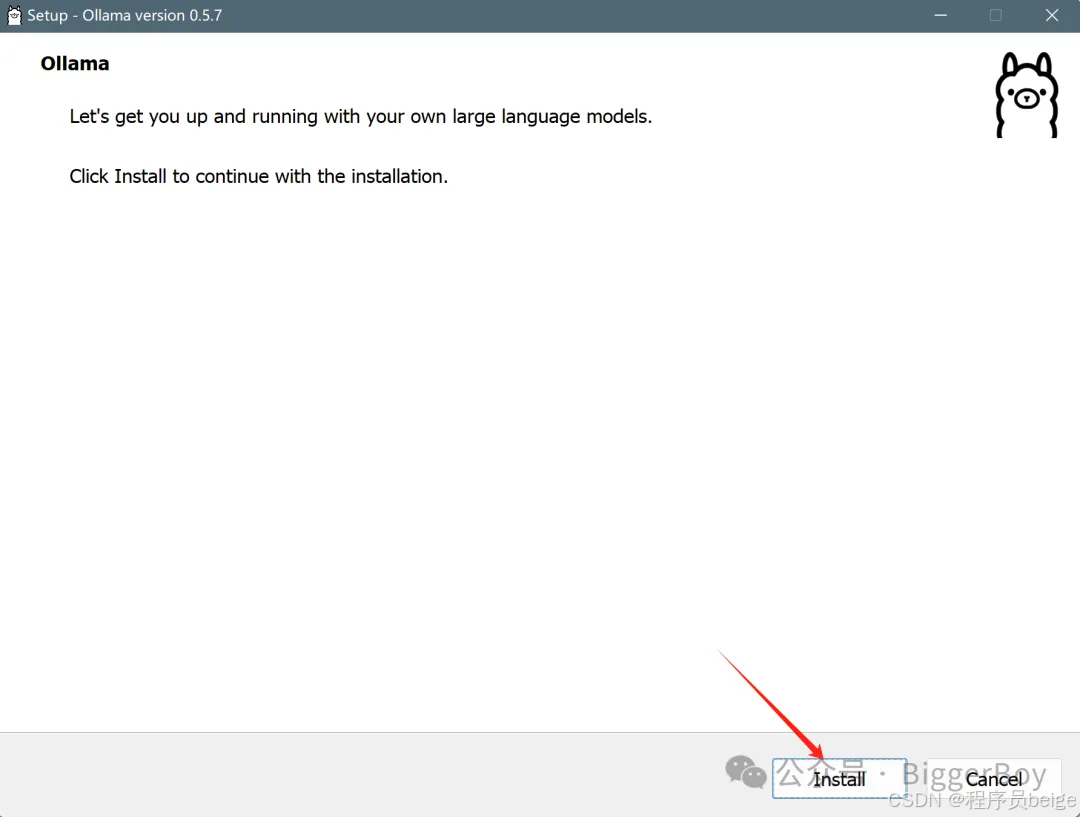Click the 'Setup - Ollama version 0.5.7' title
The image size is (1080, 817).
point(125,15)
